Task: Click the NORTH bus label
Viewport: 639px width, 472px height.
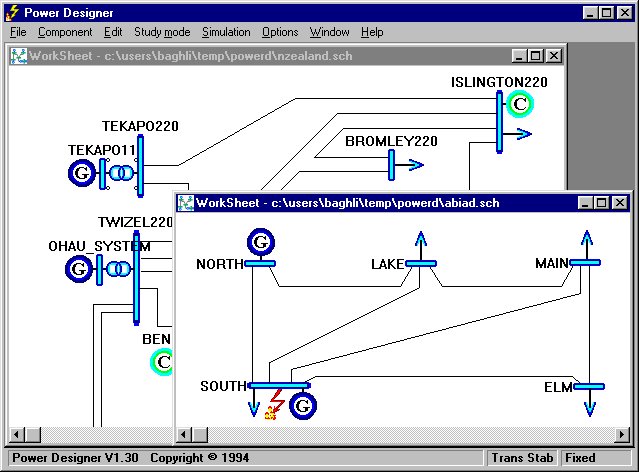Action: click(220, 264)
